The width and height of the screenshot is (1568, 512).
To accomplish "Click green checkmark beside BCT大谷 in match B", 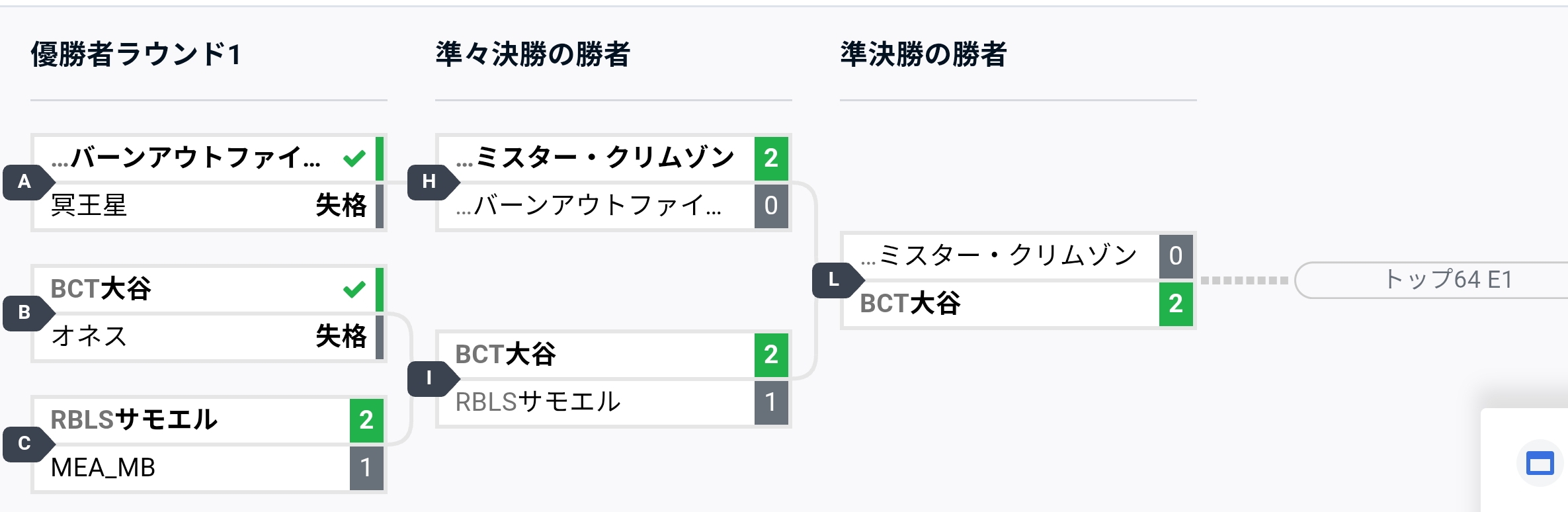I will point(354,289).
